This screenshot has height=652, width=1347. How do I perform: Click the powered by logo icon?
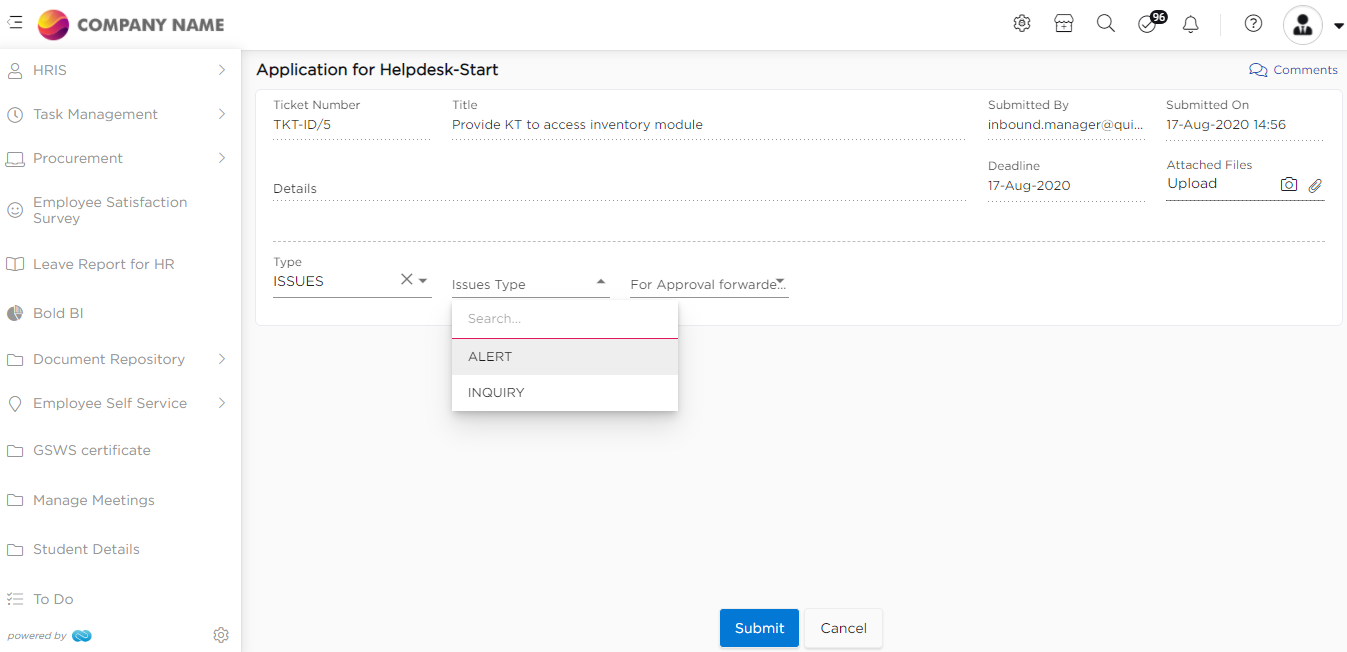pyautogui.click(x=82, y=636)
